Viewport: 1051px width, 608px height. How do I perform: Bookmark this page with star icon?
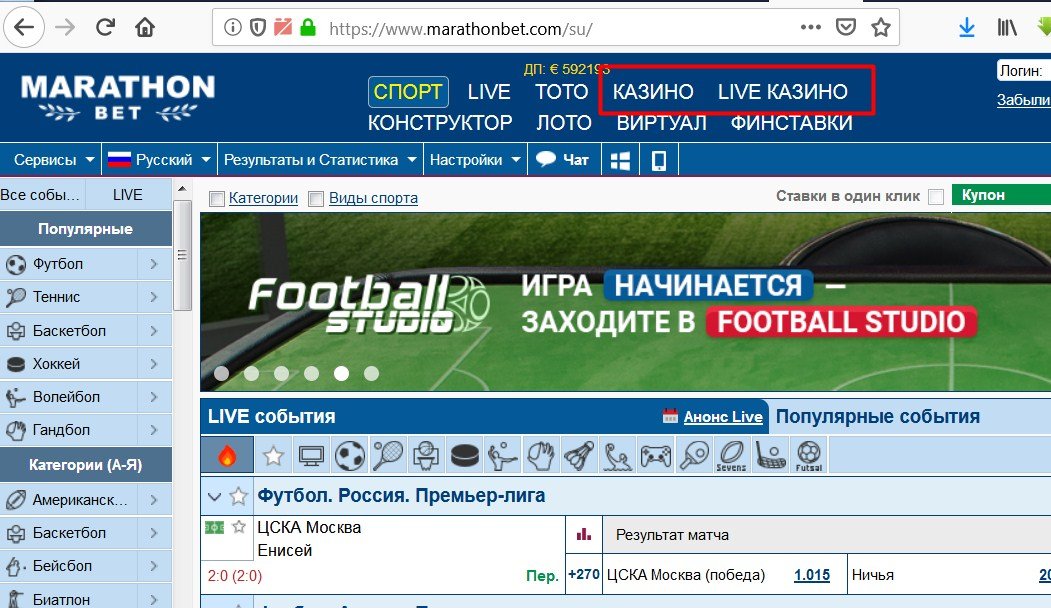point(881,27)
